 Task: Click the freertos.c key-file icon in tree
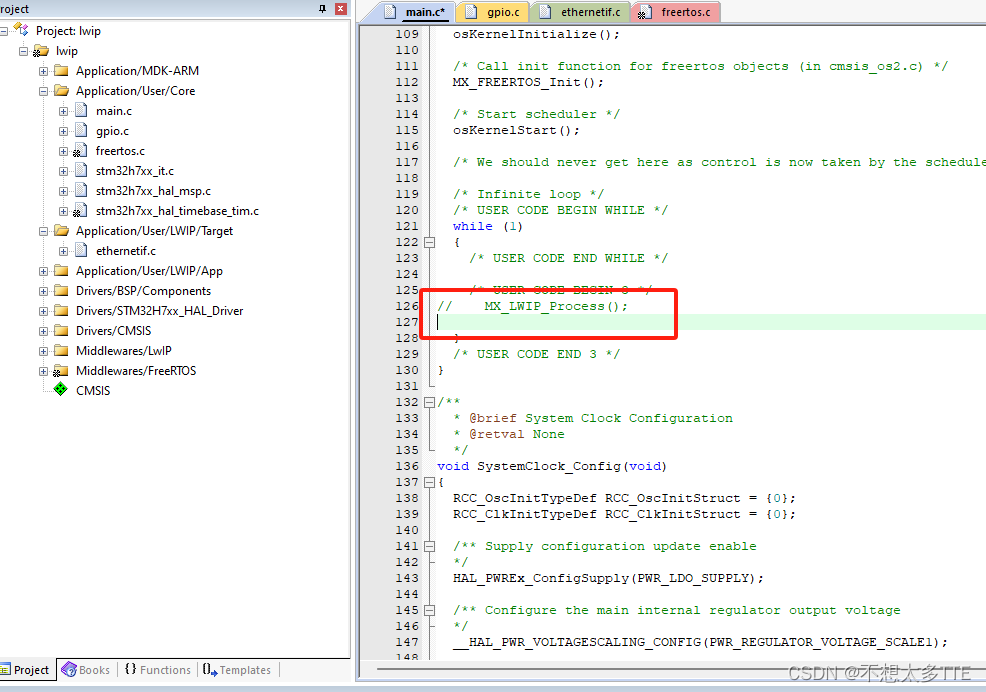(79, 150)
